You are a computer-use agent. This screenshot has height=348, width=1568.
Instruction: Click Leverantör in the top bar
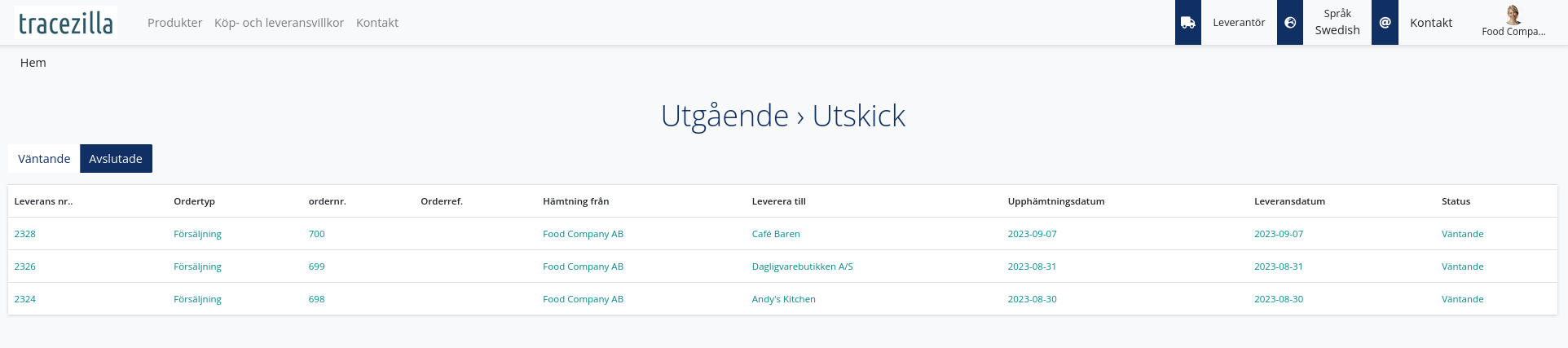click(1239, 23)
